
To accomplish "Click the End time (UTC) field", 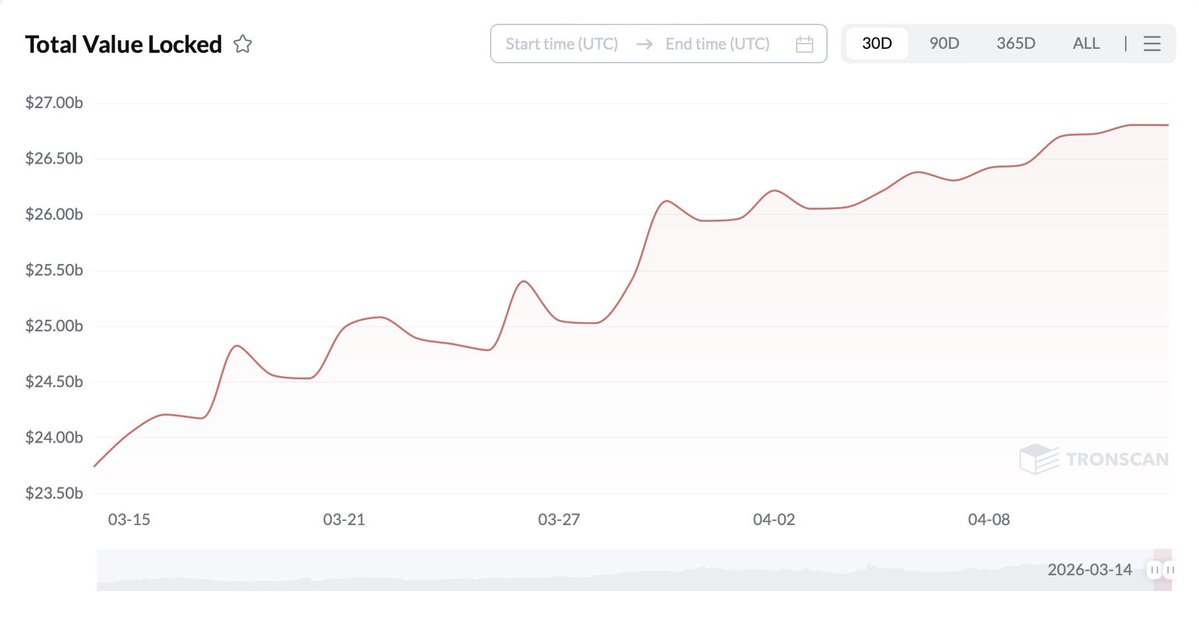I will pos(718,44).
